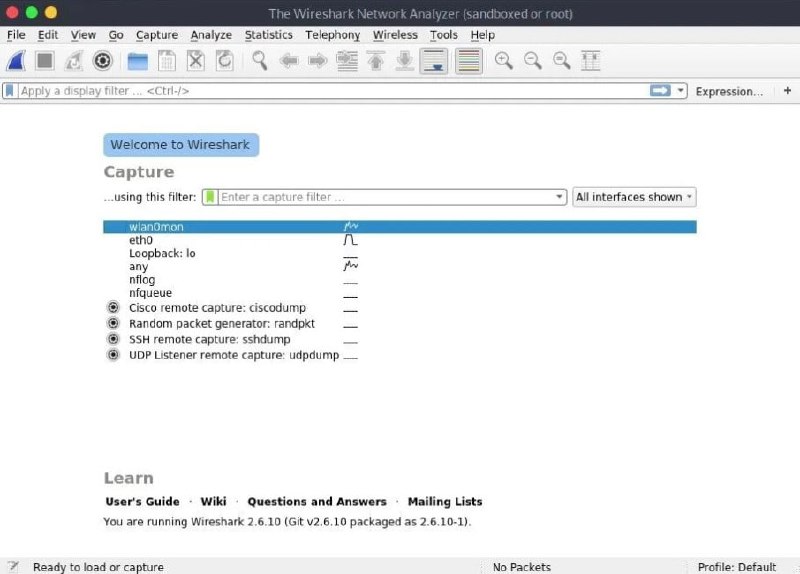The width and height of the screenshot is (800, 574).
Task: Open the Wireless menu
Action: click(395, 35)
